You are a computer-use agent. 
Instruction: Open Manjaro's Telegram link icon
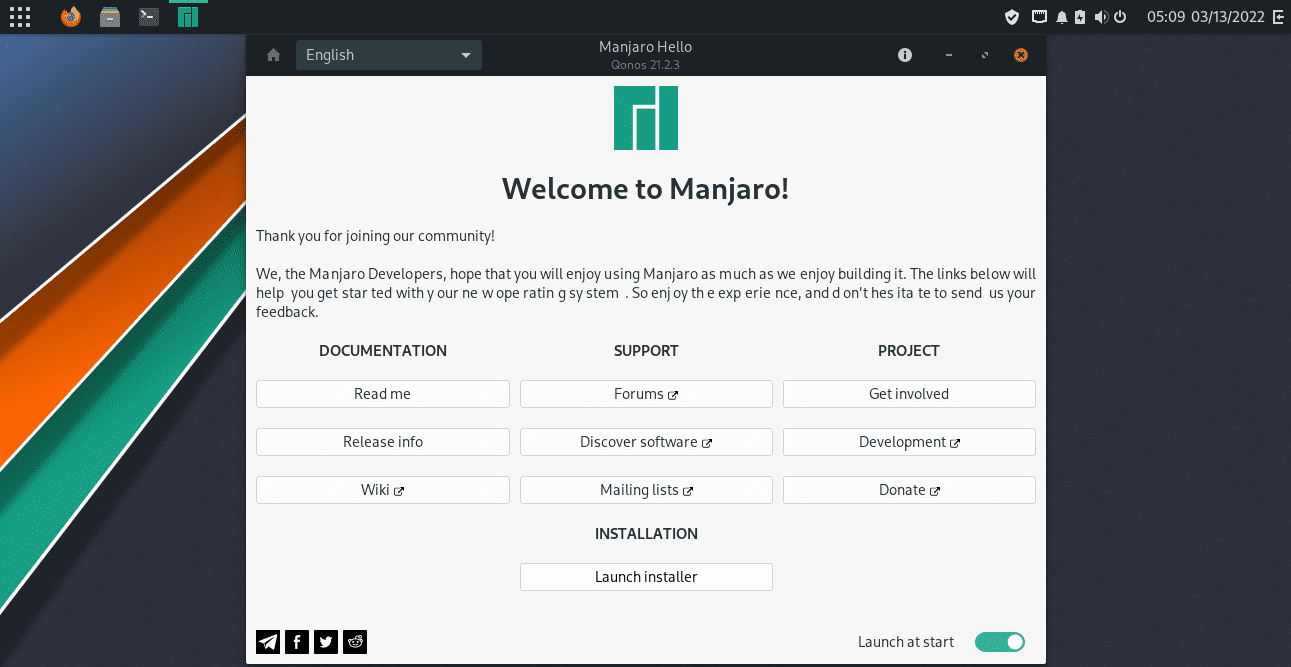(268, 642)
